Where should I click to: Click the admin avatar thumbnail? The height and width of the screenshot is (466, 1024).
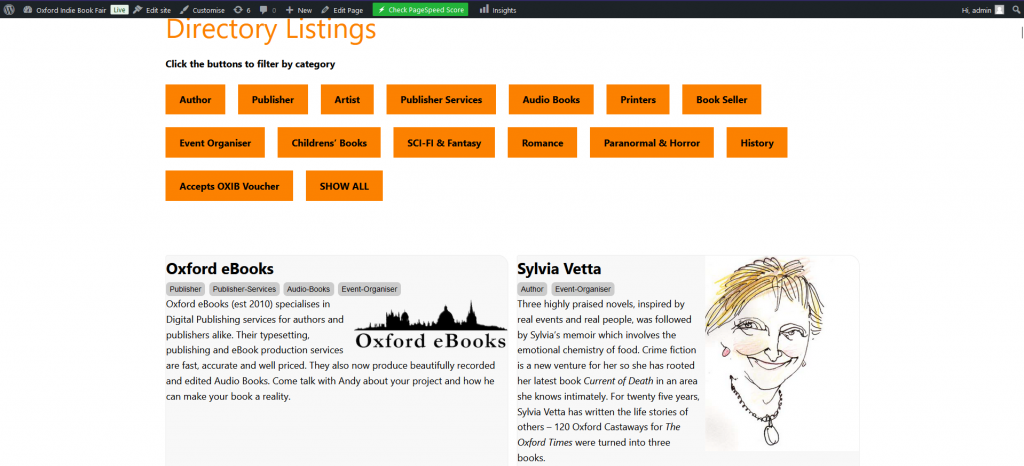pyautogui.click(x=999, y=10)
